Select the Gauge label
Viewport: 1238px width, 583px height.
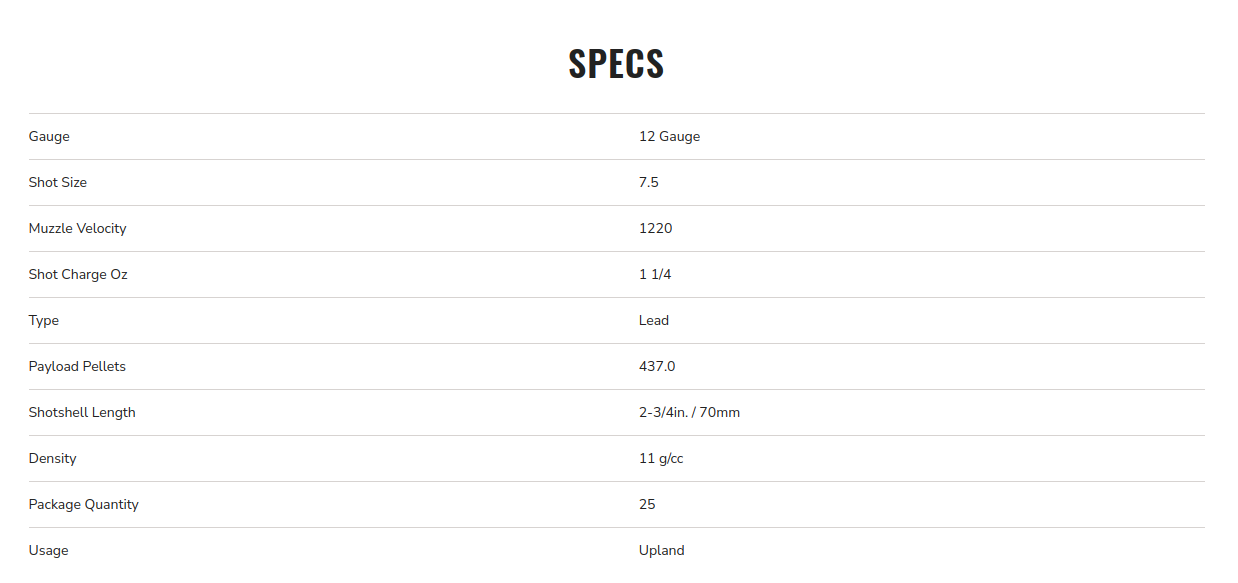tap(49, 136)
